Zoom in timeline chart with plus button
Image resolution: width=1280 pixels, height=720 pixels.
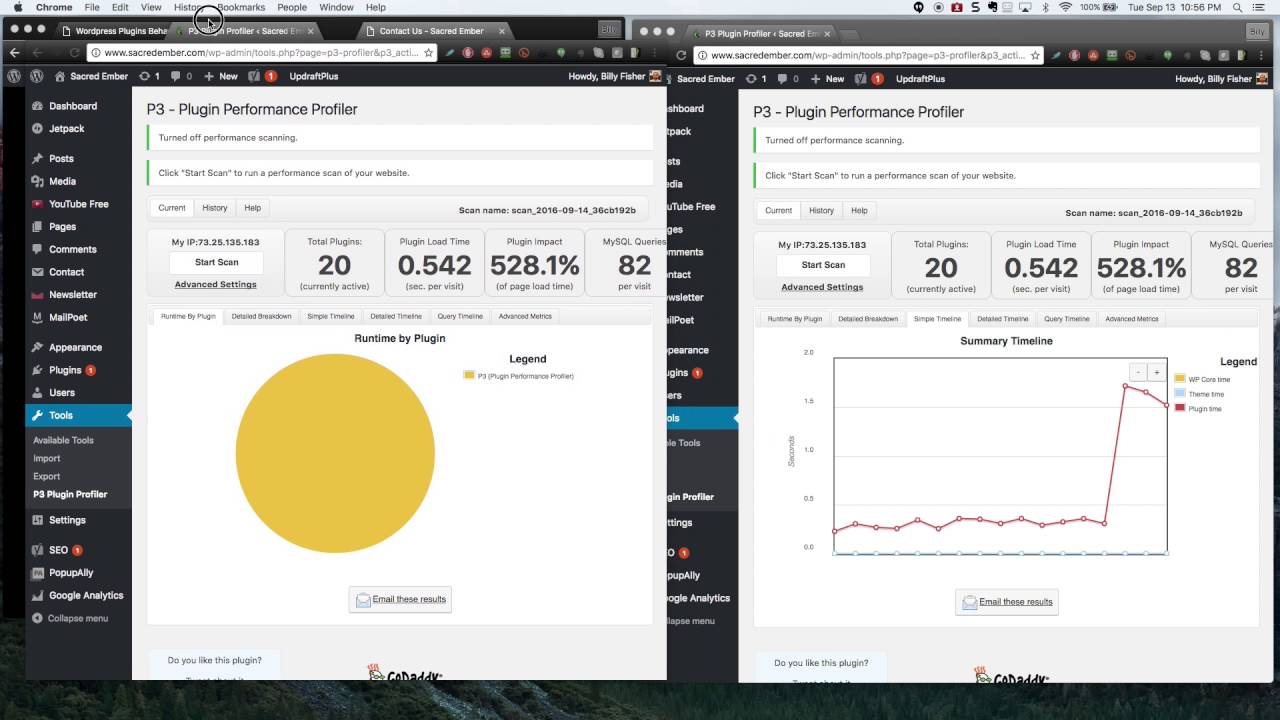coord(1157,372)
